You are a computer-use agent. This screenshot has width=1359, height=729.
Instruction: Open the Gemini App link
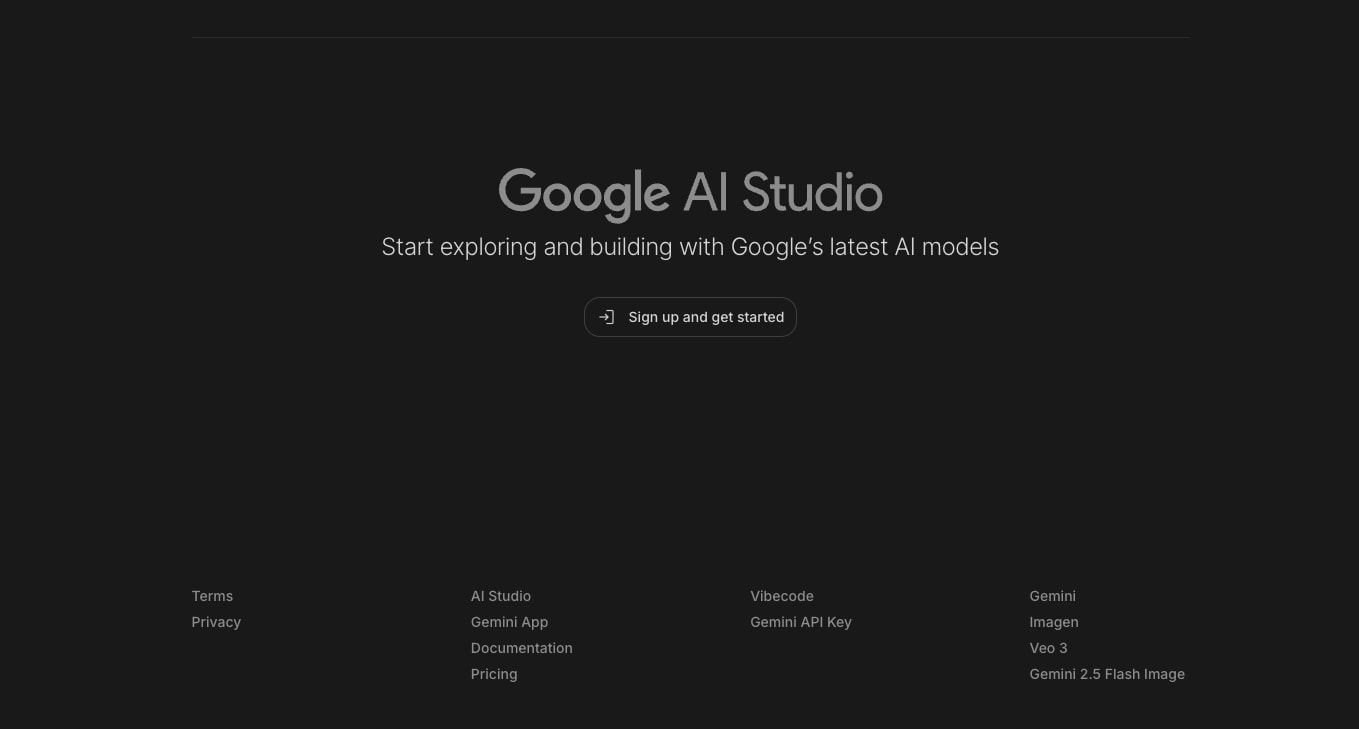(x=510, y=622)
